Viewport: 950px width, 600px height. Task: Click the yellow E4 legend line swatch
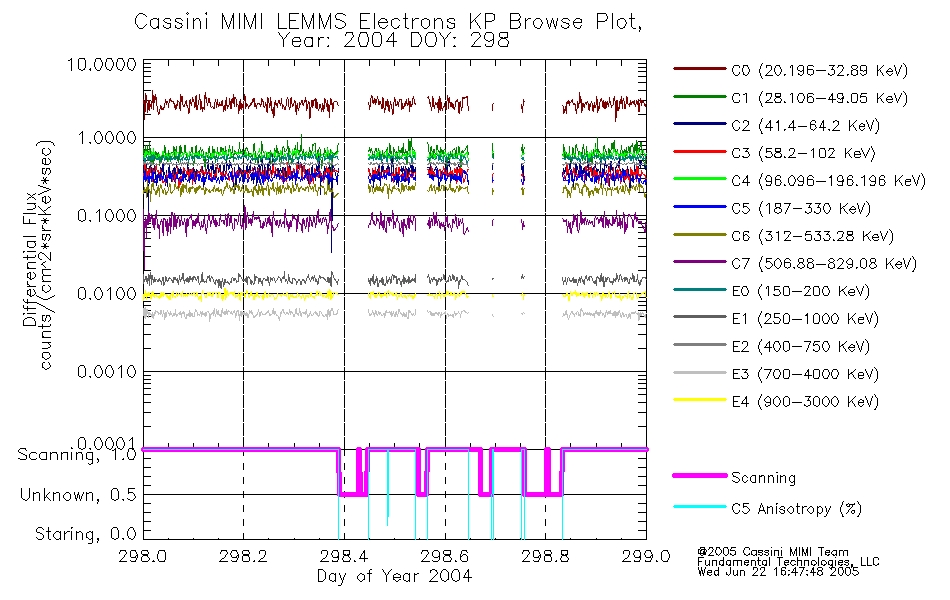[x=699, y=400]
